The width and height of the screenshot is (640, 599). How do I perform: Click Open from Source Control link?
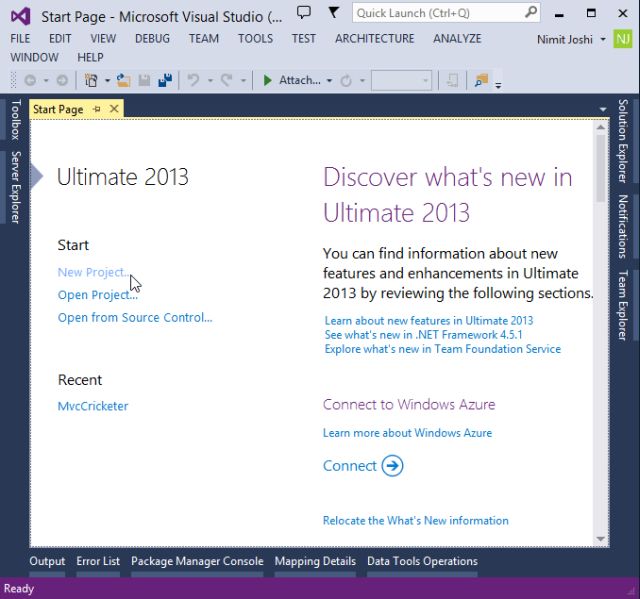point(135,317)
